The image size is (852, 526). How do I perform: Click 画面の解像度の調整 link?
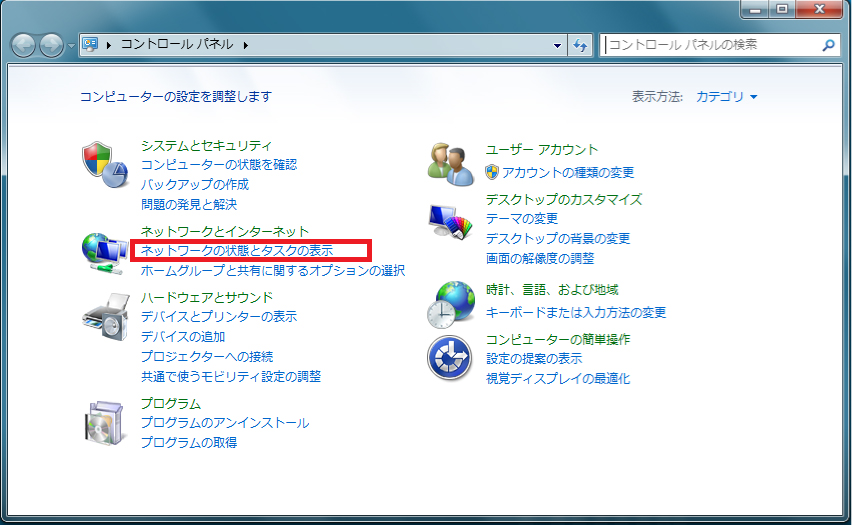pos(540,258)
